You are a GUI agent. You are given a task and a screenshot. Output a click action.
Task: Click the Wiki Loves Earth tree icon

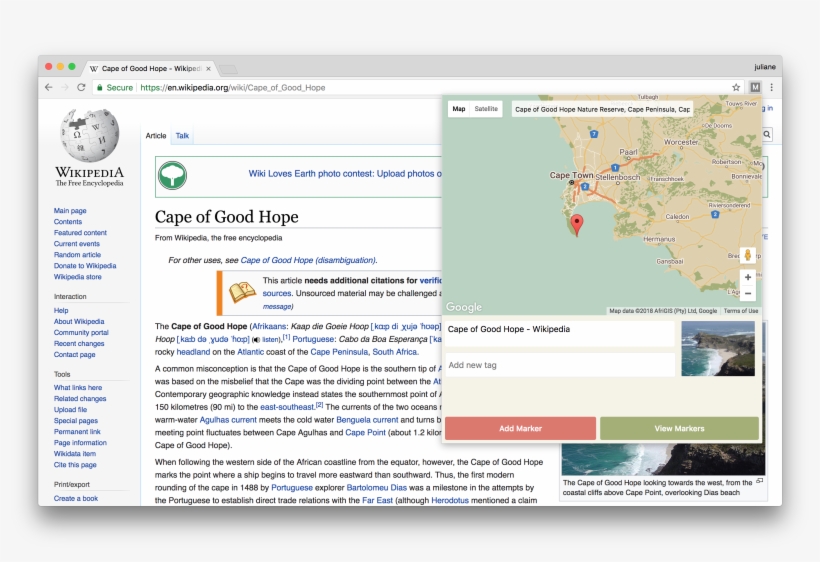(x=172, y=176)
